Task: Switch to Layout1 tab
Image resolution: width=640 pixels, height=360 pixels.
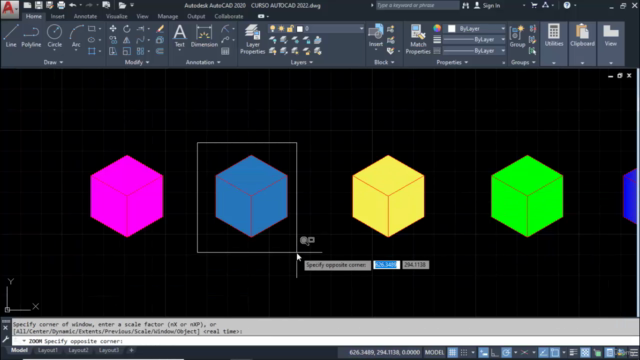Action: coord(48,350)
